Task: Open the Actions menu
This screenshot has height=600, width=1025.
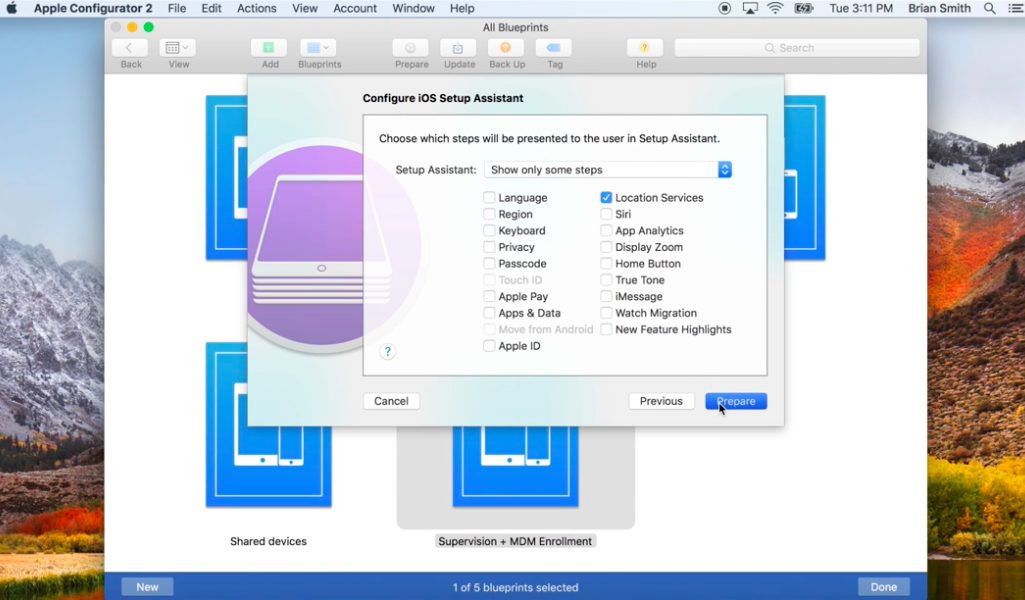Action: pos(256,8)
